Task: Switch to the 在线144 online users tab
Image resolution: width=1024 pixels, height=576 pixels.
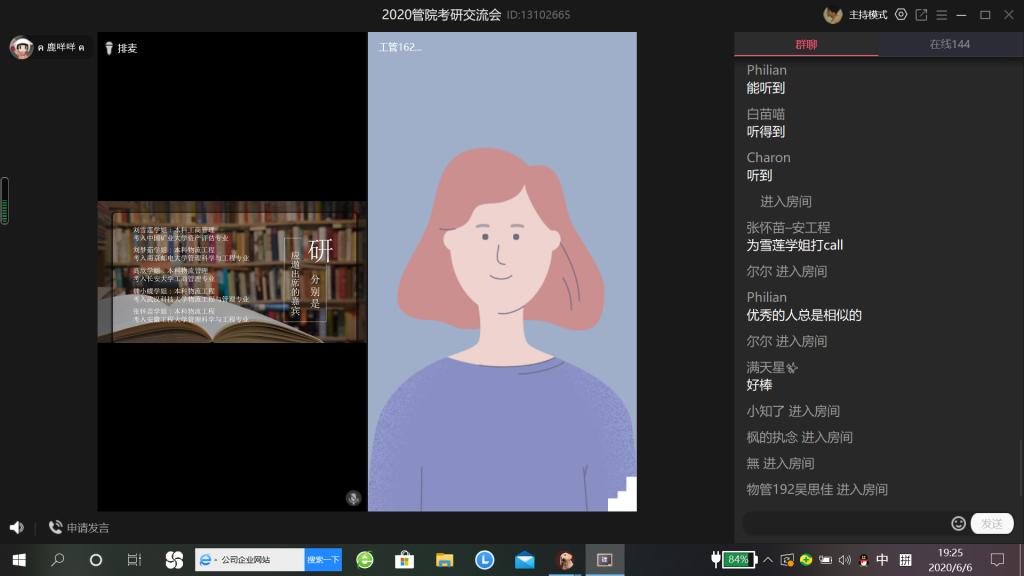Action: click(x=950, y=44)
